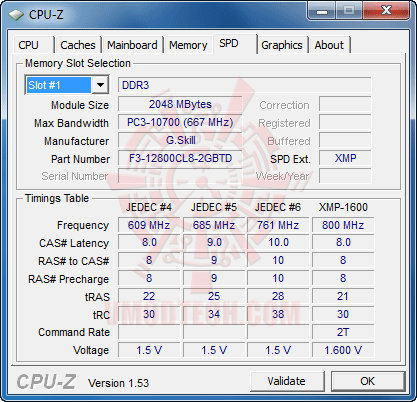This screenshot has height=402, width=417.
Task: Click the empty Week/Year field
Action: pos(345,176)
